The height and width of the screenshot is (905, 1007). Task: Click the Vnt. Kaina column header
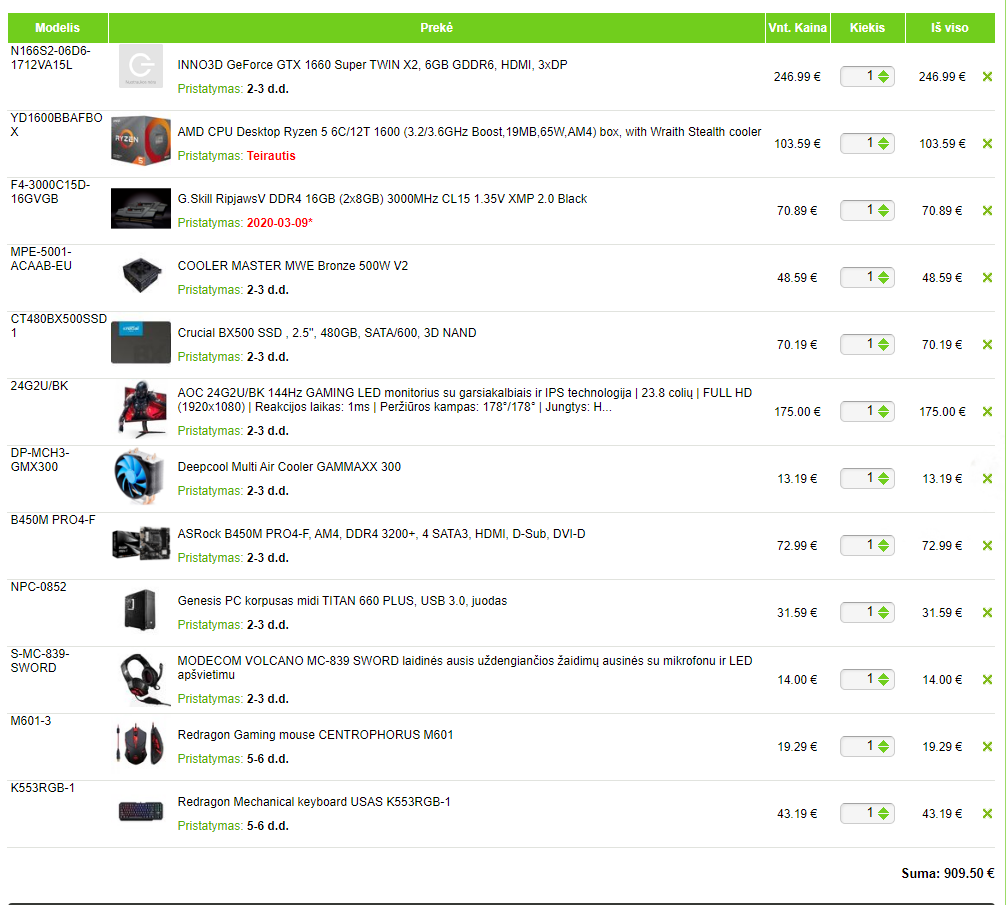[798, 28]
